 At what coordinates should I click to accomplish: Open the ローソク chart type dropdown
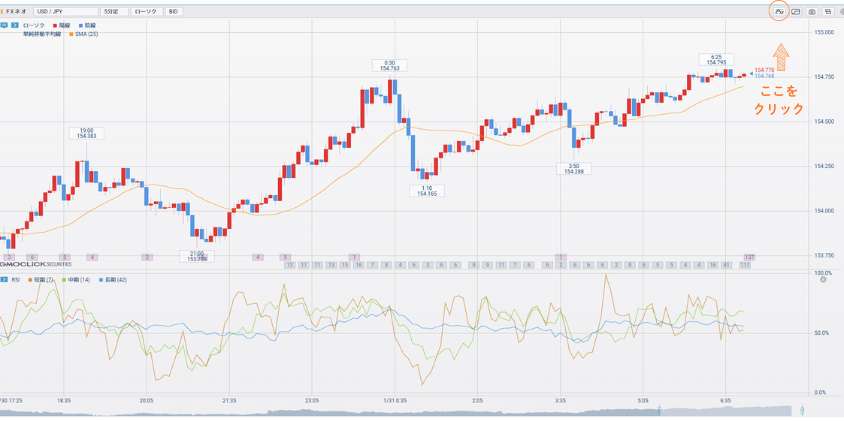146,11
